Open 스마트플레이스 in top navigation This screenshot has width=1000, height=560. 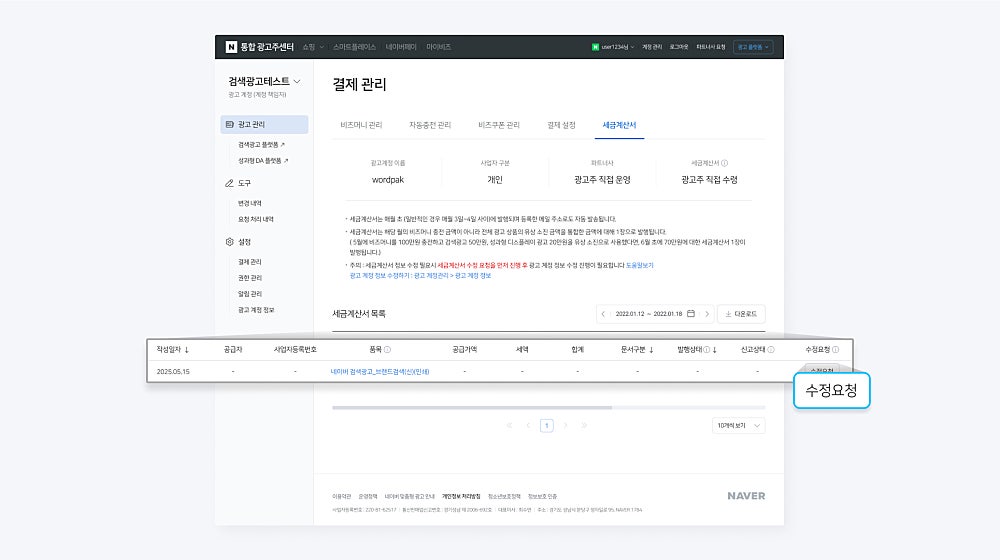tap(355, 47)
